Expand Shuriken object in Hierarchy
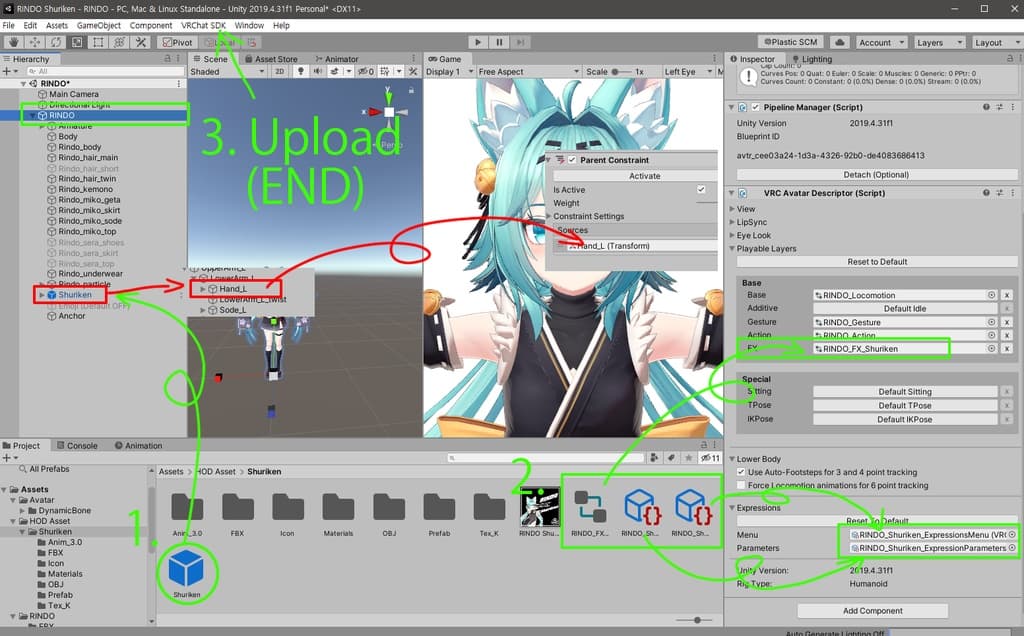 point(42,295)
